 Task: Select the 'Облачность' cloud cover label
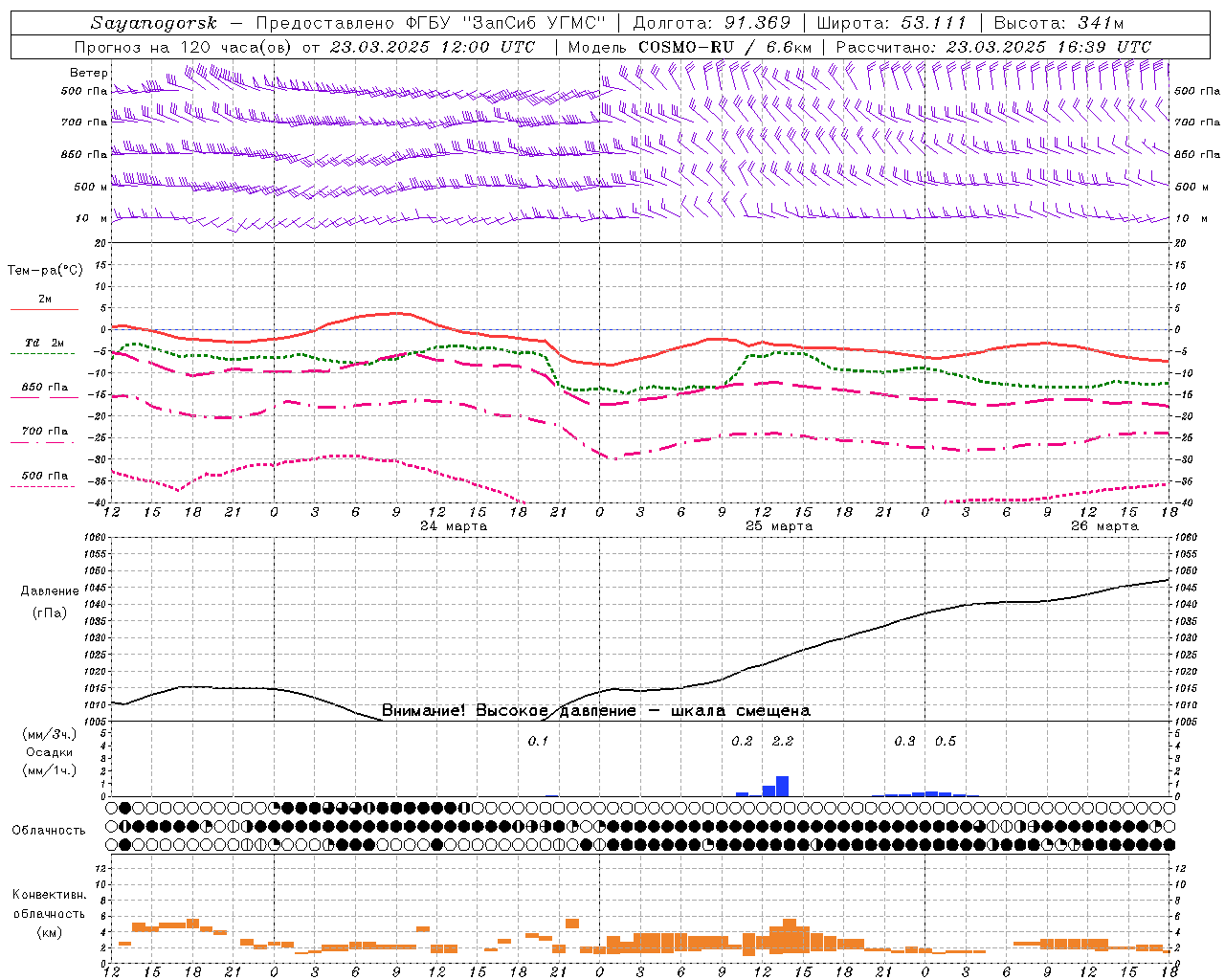(49, 830)
